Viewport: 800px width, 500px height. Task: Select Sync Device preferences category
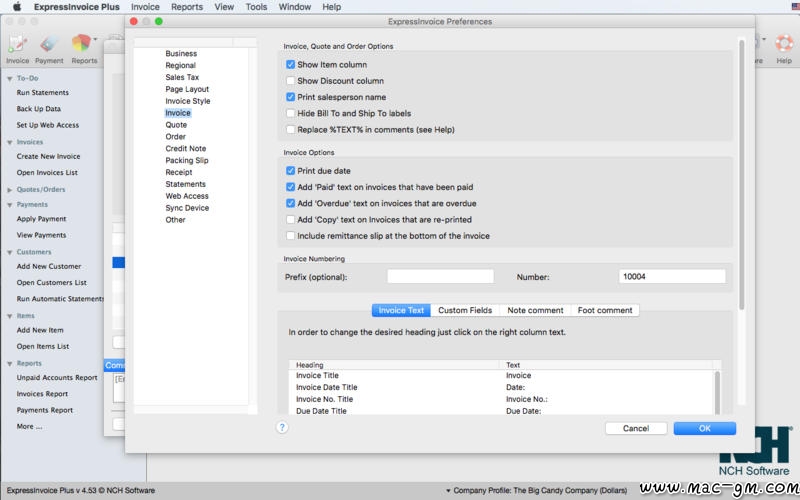(x=187, y=208)
